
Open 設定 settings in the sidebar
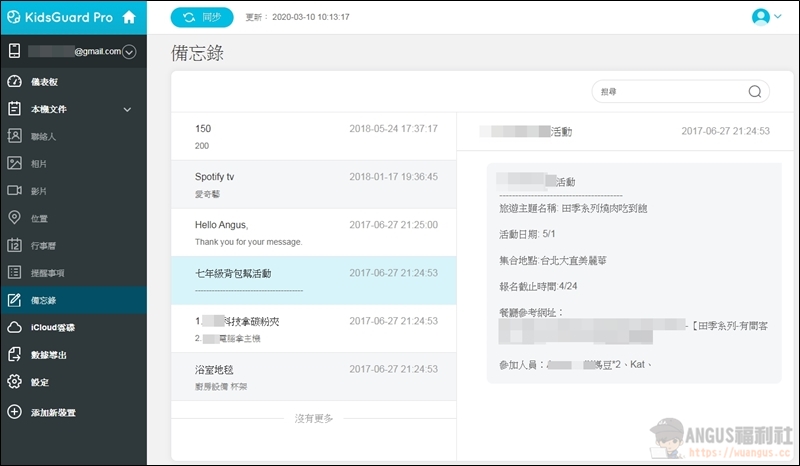click(38, 382)
